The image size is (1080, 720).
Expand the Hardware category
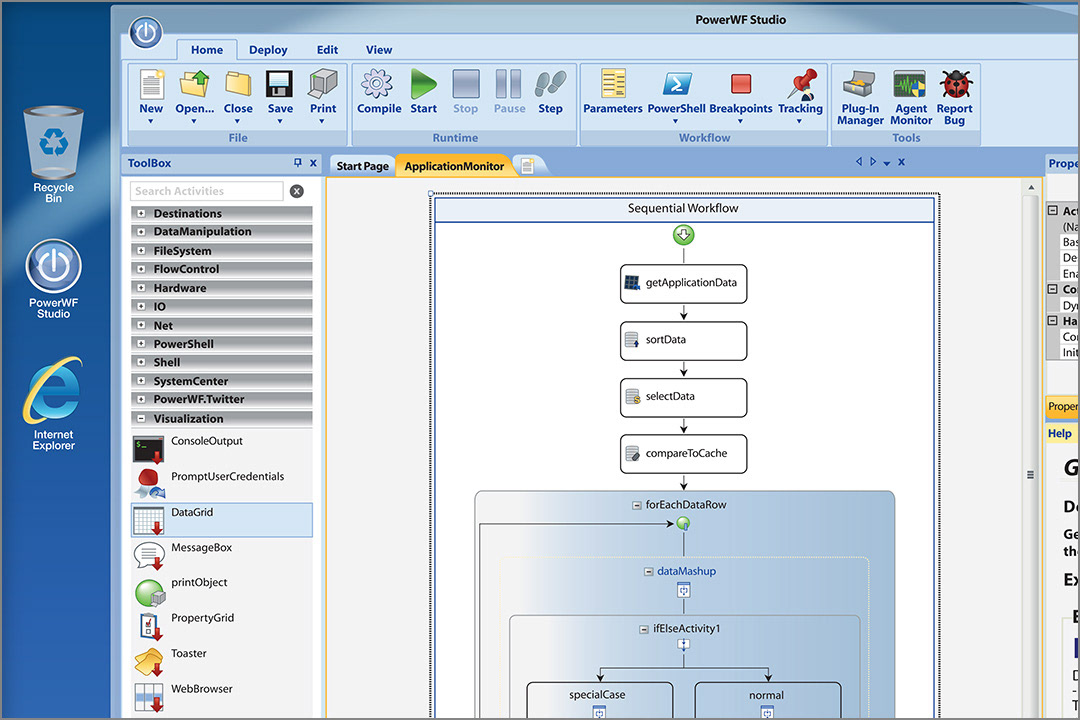point(141,288)
